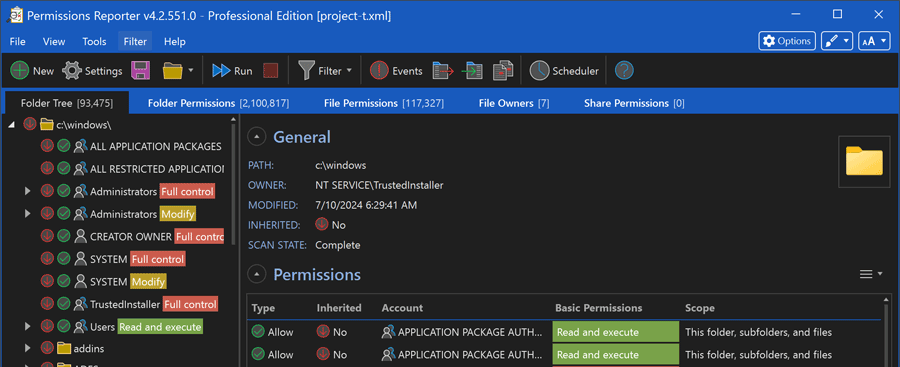Screen dimensions: 900x367
Task: Click application logo in title bar
Action: click(x=15, y=15)
